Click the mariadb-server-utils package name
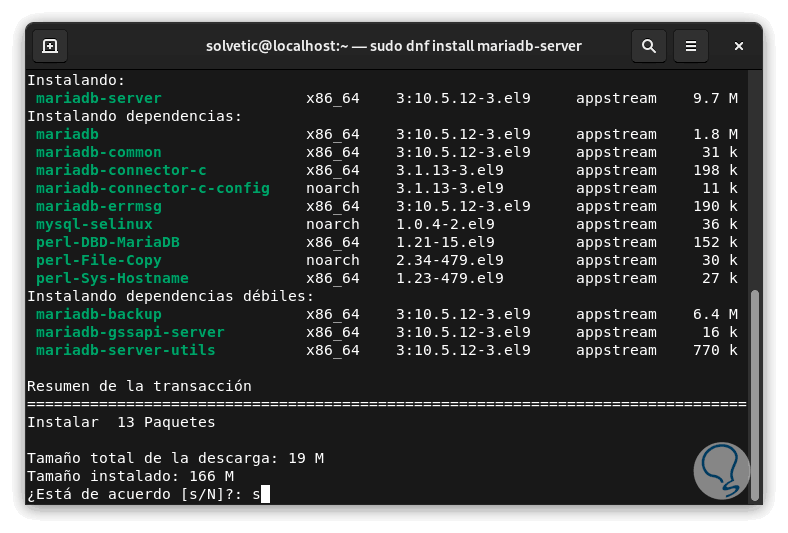Image resolution: width=788 pixels, height=533 pixels. click(125, 350)
